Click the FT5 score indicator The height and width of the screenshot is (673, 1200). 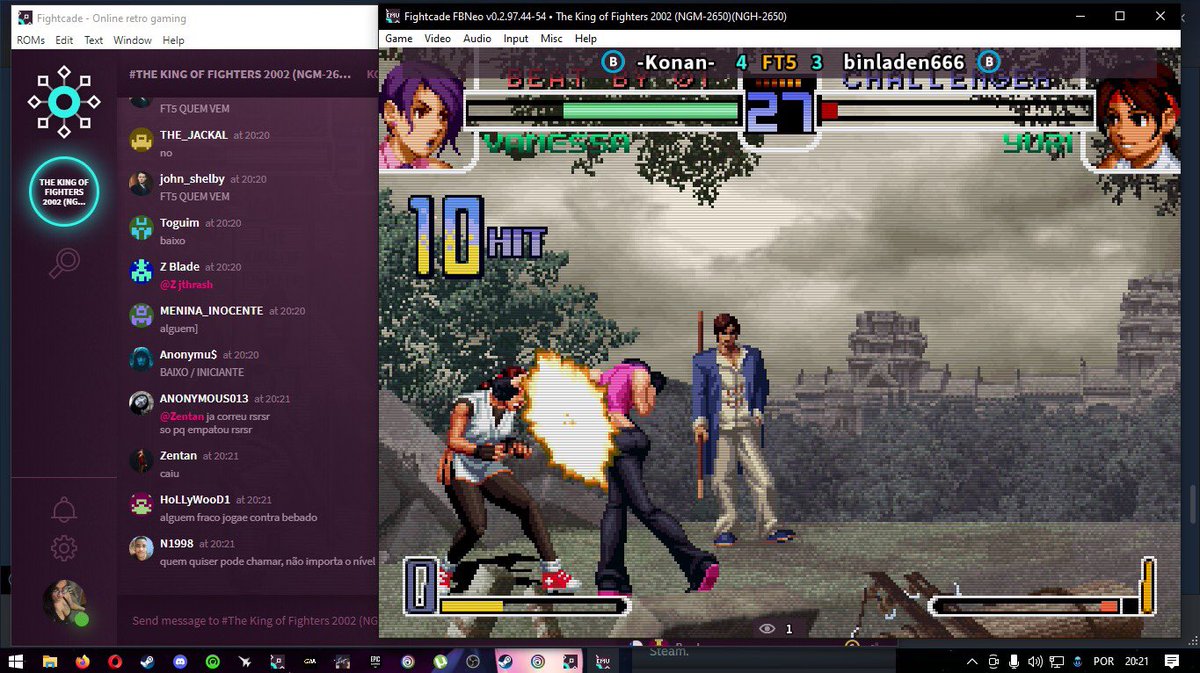pyautogui.click(x=780, y=62)
